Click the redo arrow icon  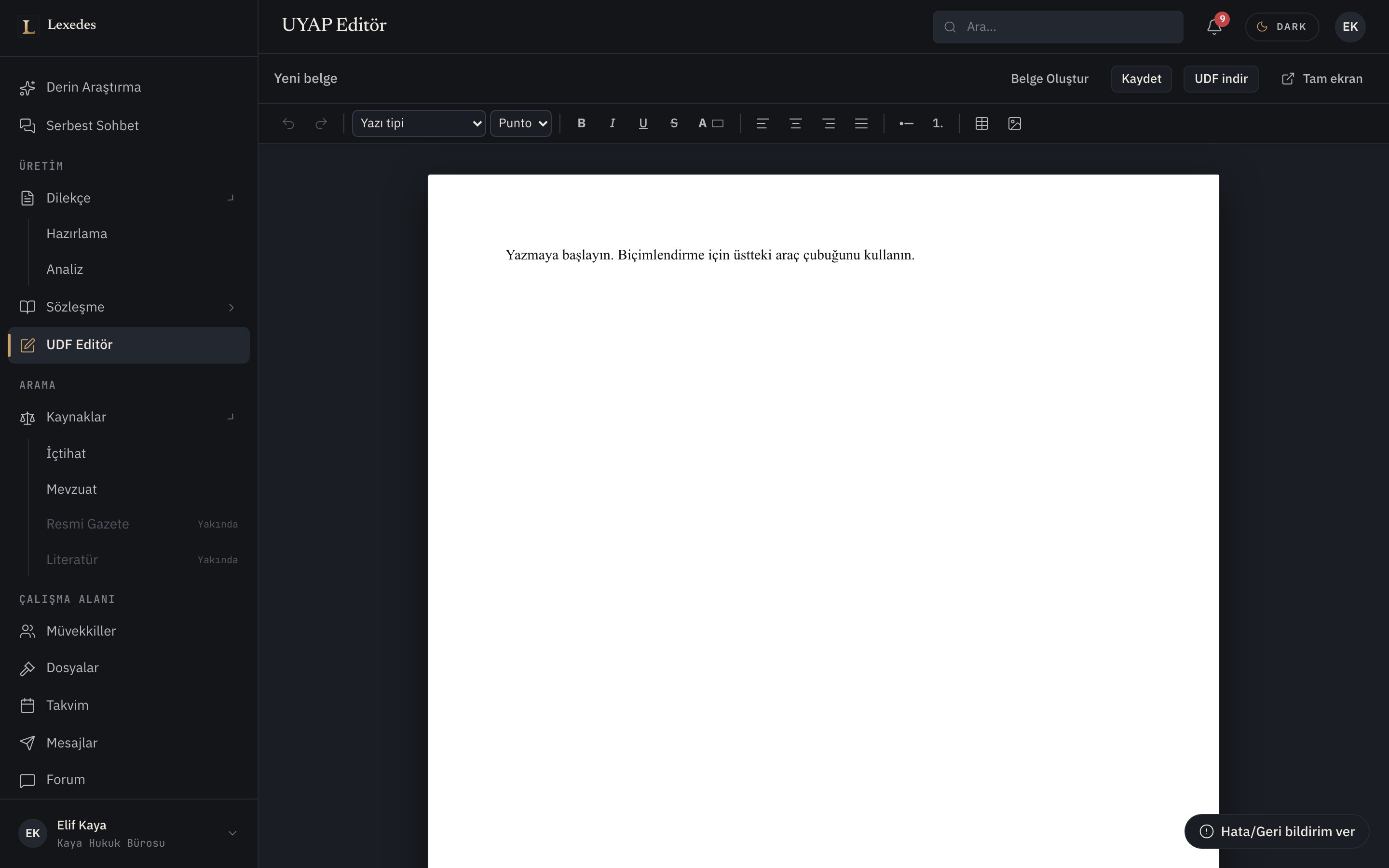[321, 123]
